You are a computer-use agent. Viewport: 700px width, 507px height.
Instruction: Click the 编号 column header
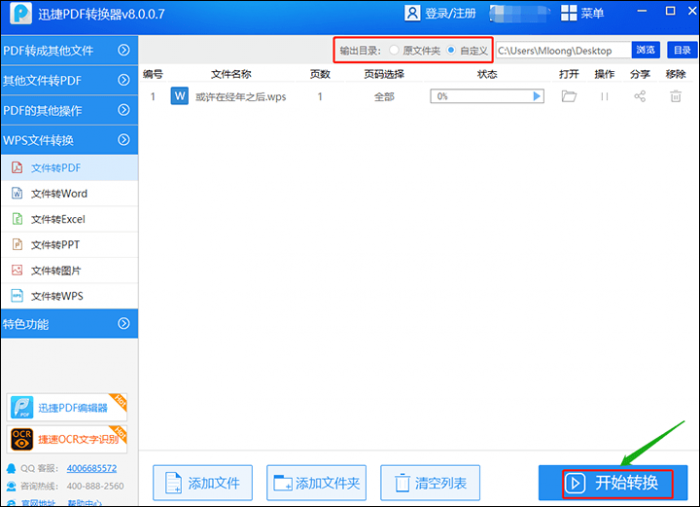pos(153,75)
